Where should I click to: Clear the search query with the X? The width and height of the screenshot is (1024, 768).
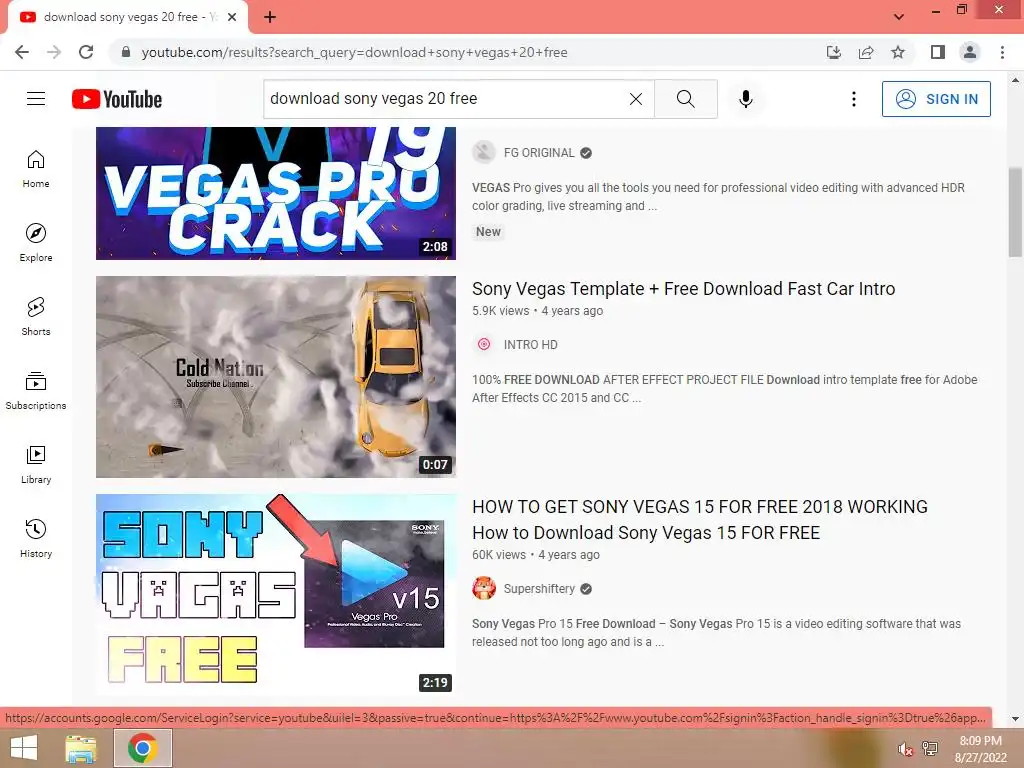tap(635, 99)
